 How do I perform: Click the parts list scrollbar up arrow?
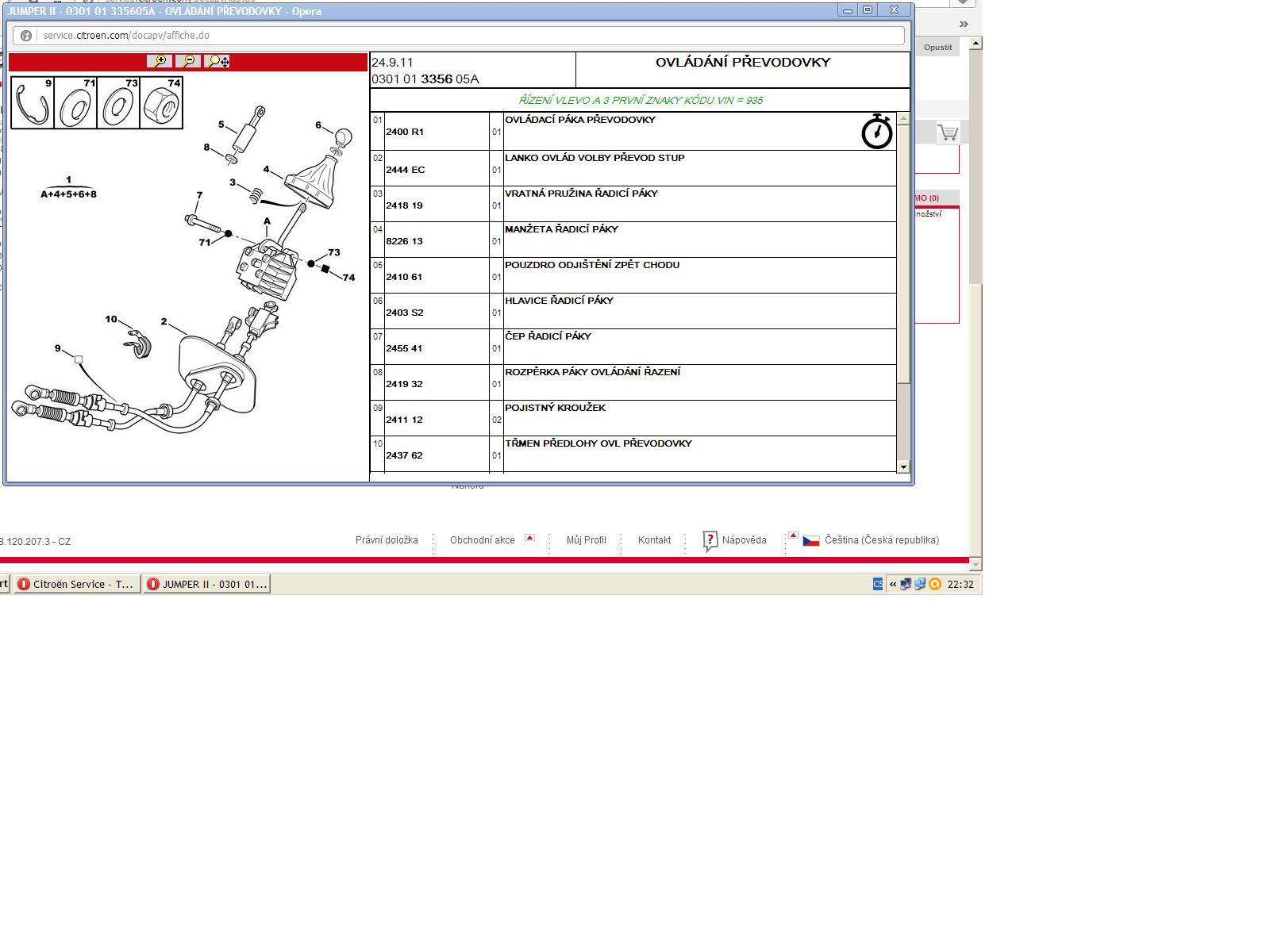[903, 118]
